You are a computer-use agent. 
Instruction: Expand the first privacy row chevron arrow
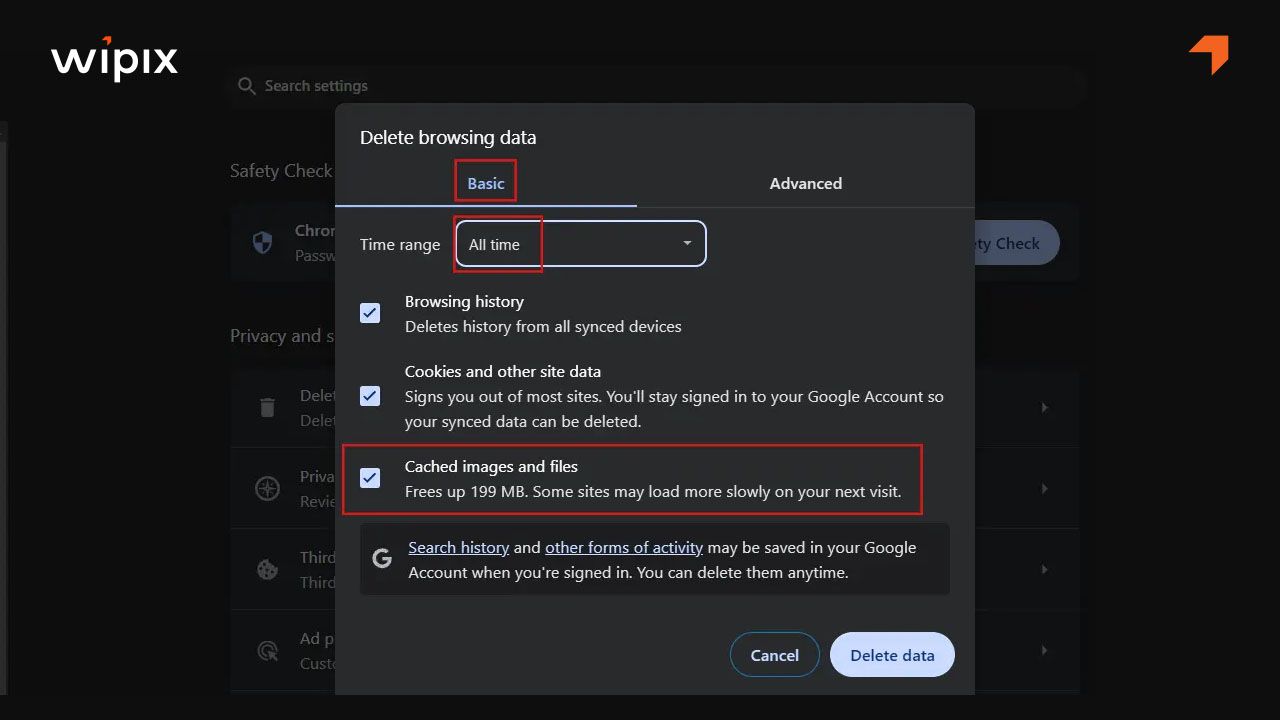coord(1045,407)
